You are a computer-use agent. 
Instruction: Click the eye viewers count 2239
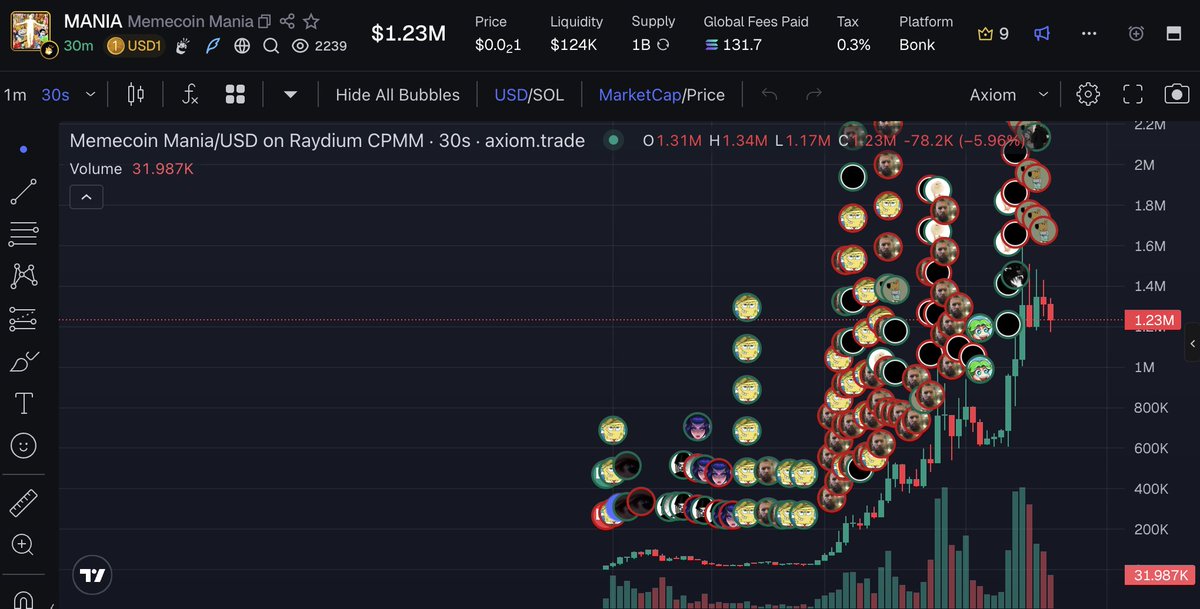tap(319, 46)
